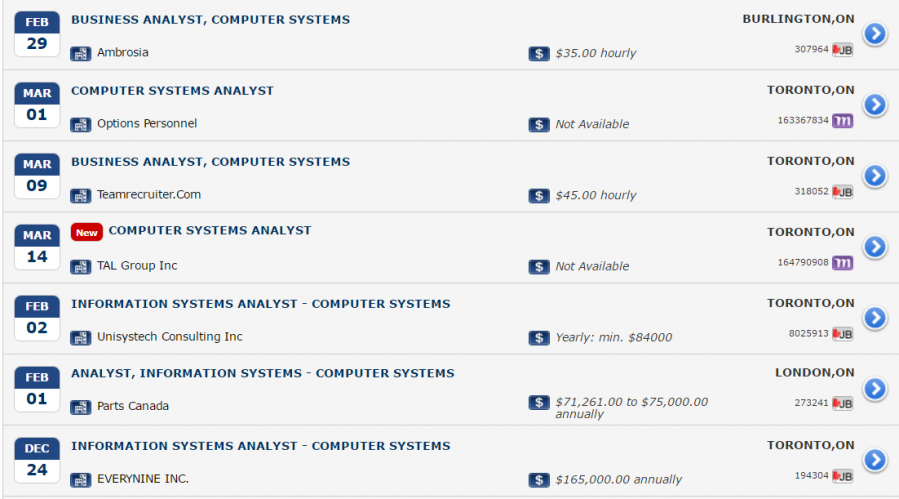899x499 pixels.
Task: Click Monster source icon beside 164790908
Action: pos(842,262)
